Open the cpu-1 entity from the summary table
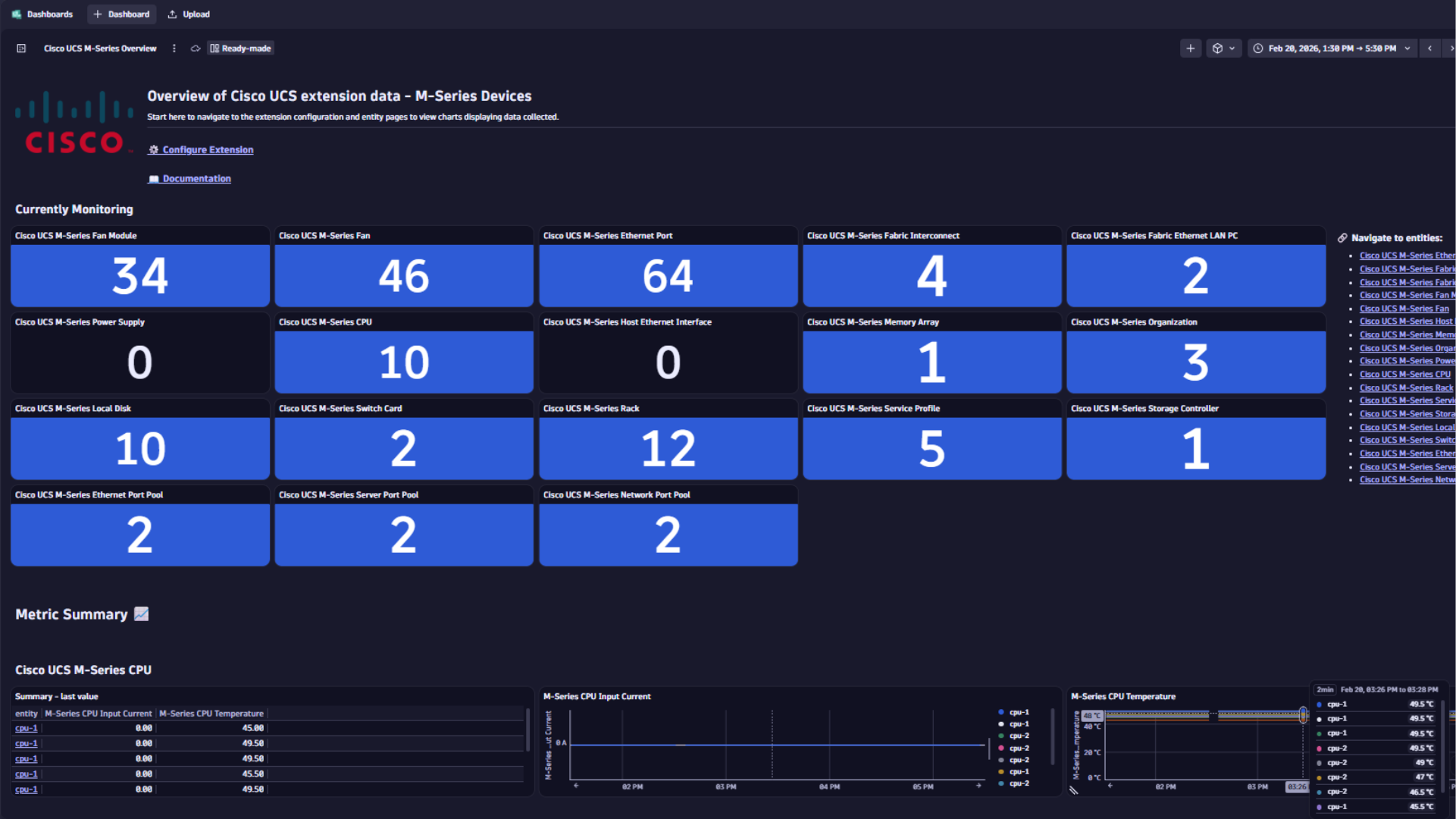 pyautogui.click(x=25, y=727)
